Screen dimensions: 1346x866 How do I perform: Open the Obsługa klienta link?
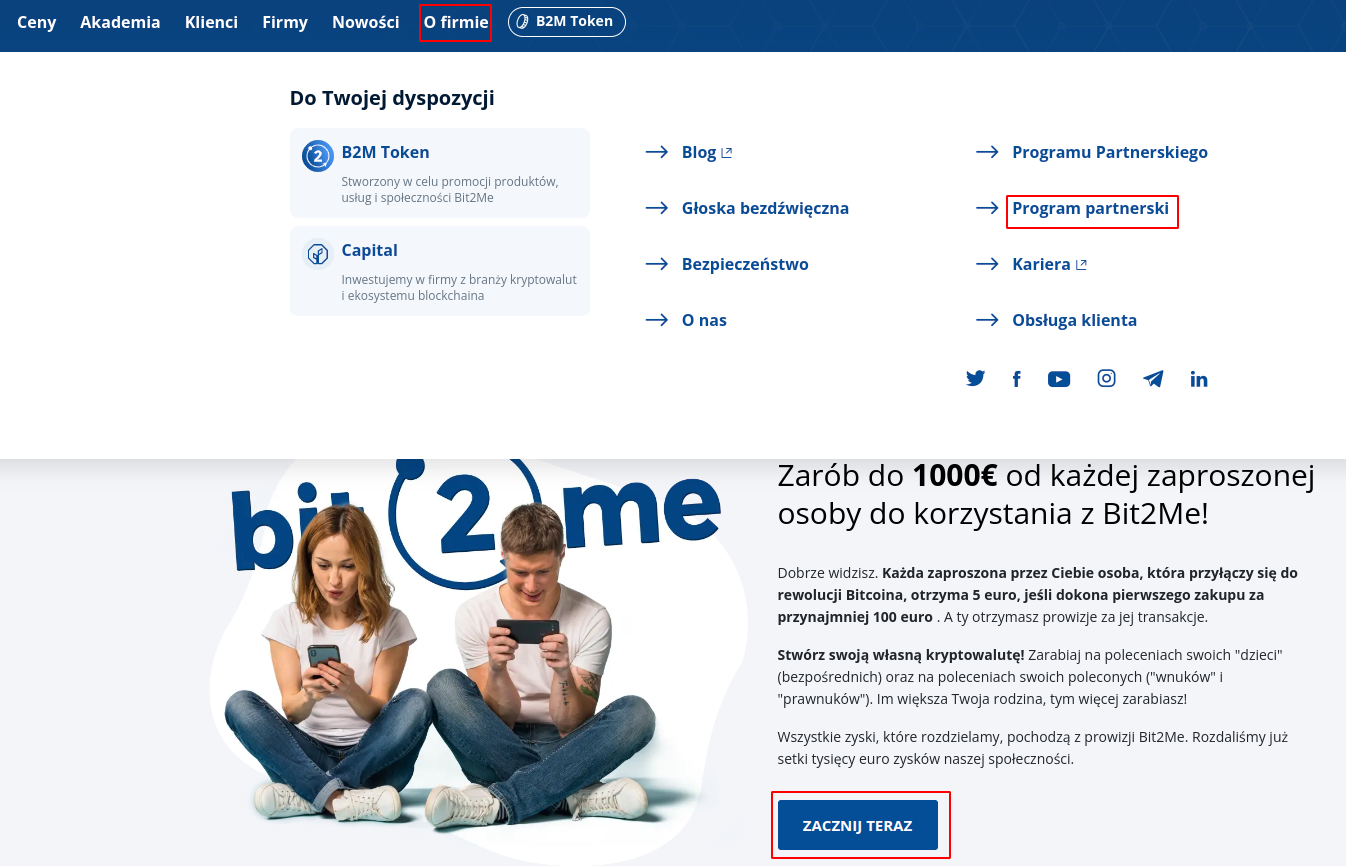tap(1074, 320)
